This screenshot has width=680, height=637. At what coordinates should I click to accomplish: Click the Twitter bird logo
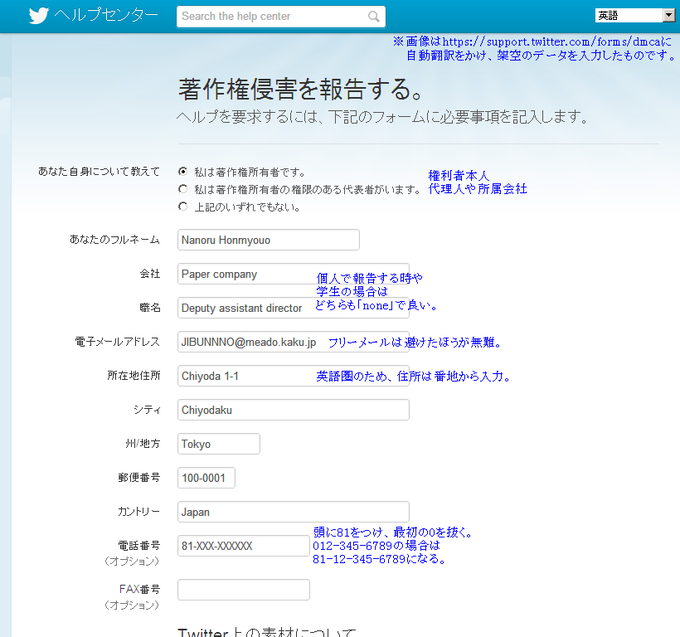coord(39,16)
